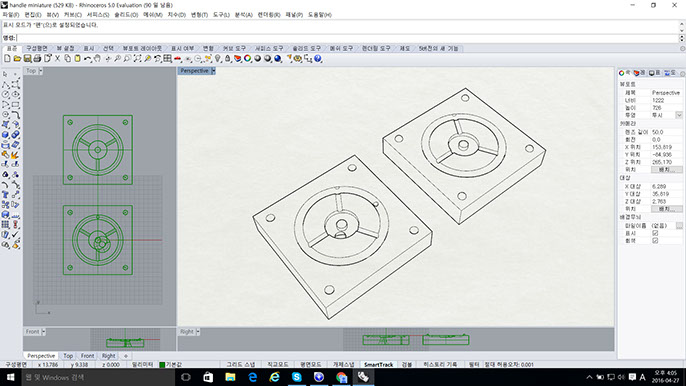This screenshot has width=686, height=386.
Task: Click the 구성평면 entry in status bar
Action: coord(16,364)
